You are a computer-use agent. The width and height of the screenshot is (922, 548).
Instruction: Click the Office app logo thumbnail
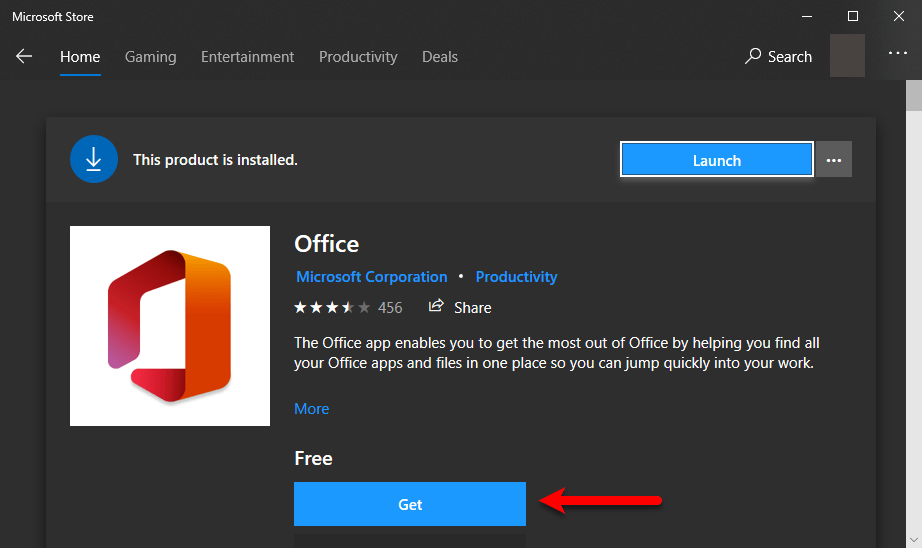pyautogui.click(x=170, y=326)
